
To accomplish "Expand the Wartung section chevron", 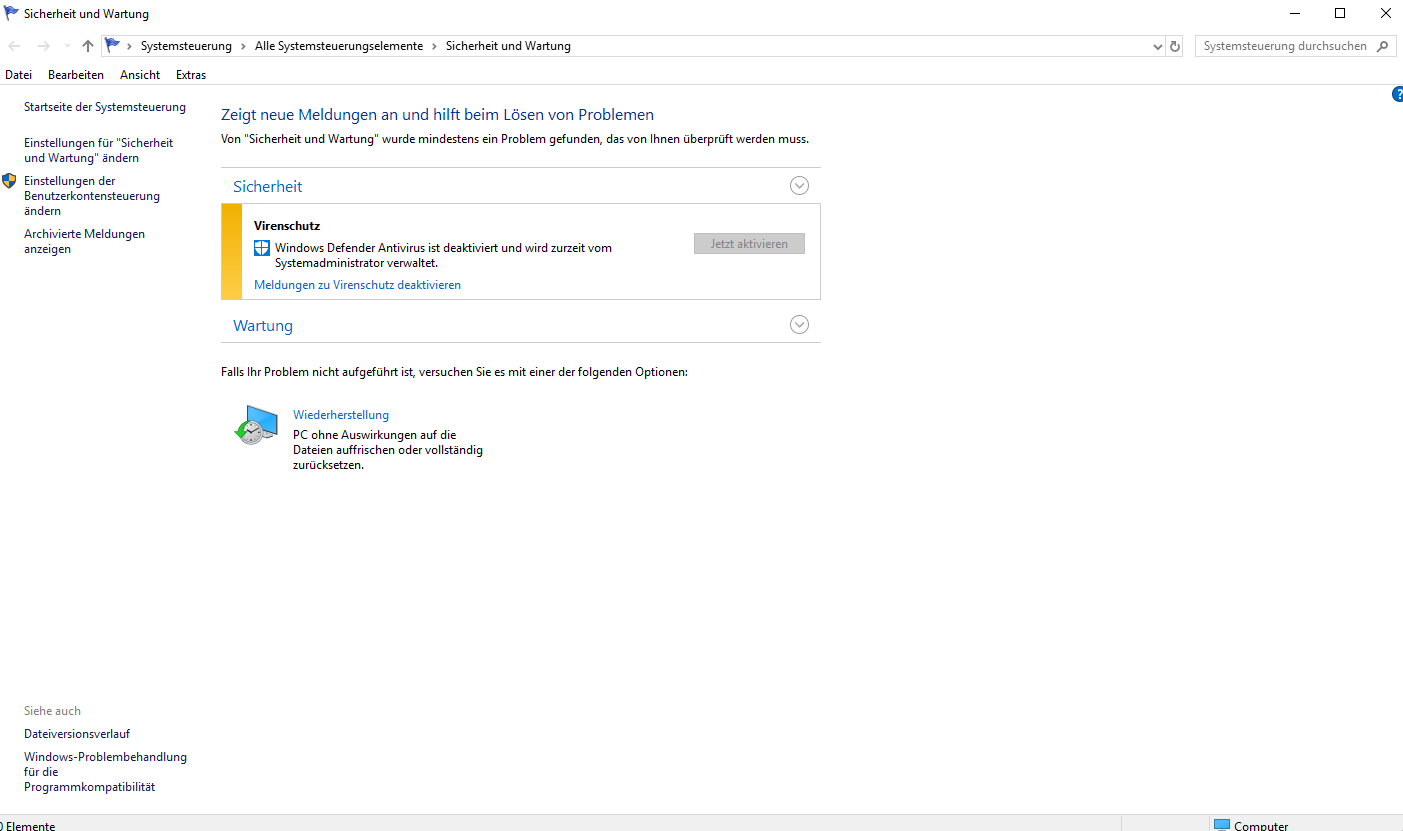I will pos(799,325).
